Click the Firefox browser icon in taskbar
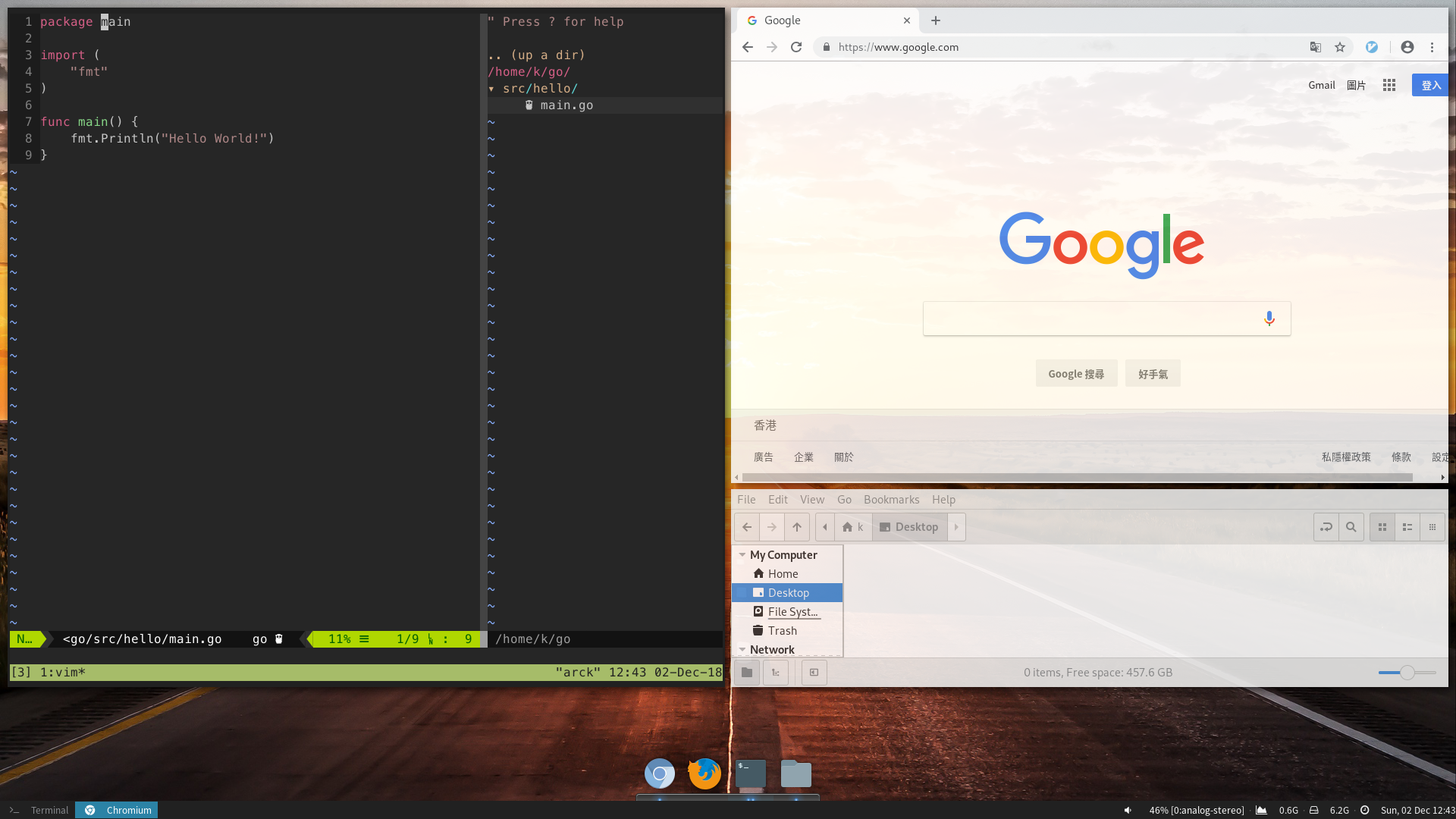 tap(705, 773)
